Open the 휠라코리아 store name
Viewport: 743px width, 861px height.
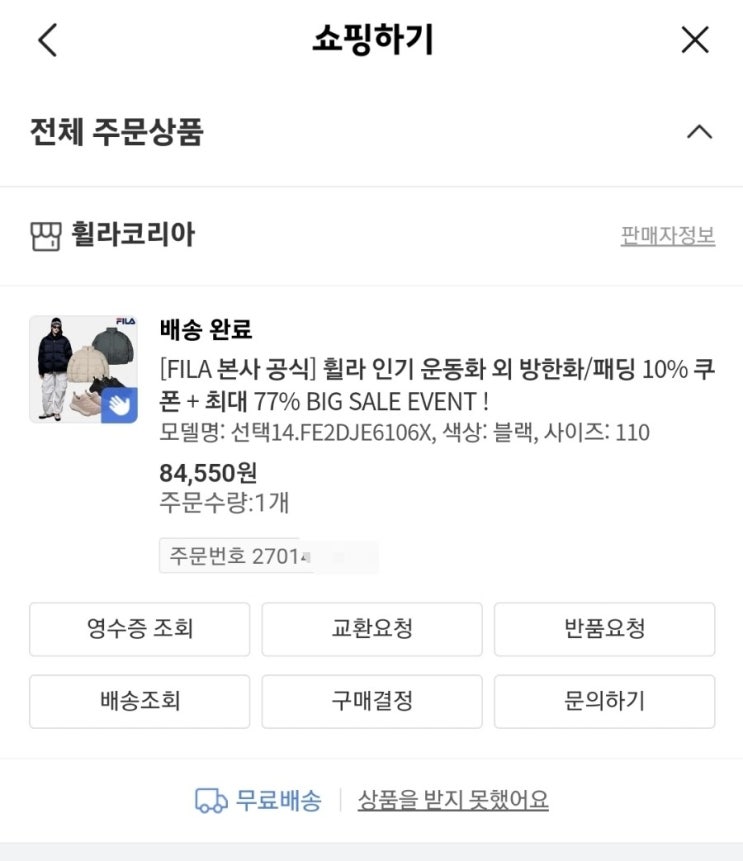[x=133, y=236]
